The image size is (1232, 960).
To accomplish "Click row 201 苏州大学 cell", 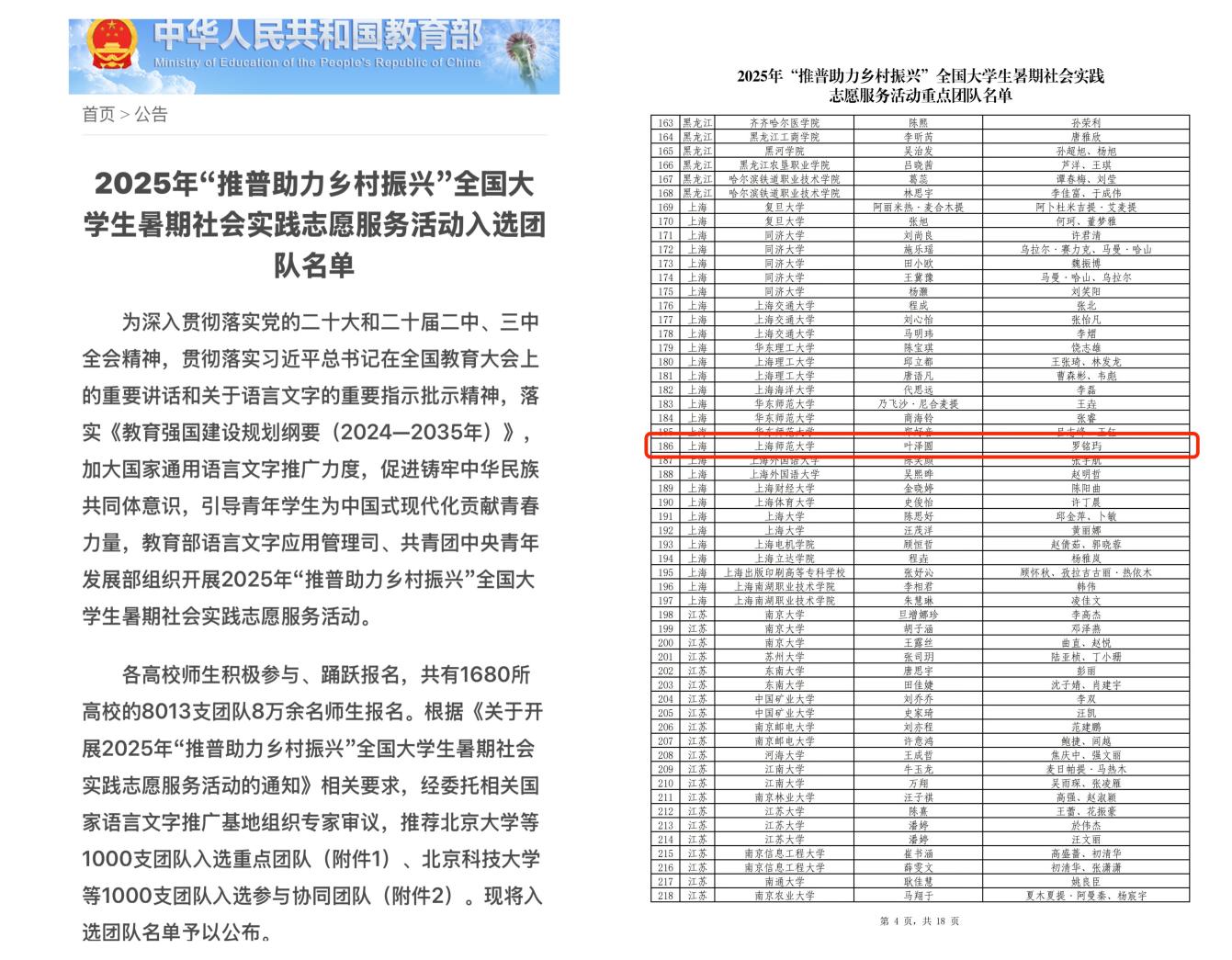I will [x=784, y=657].
